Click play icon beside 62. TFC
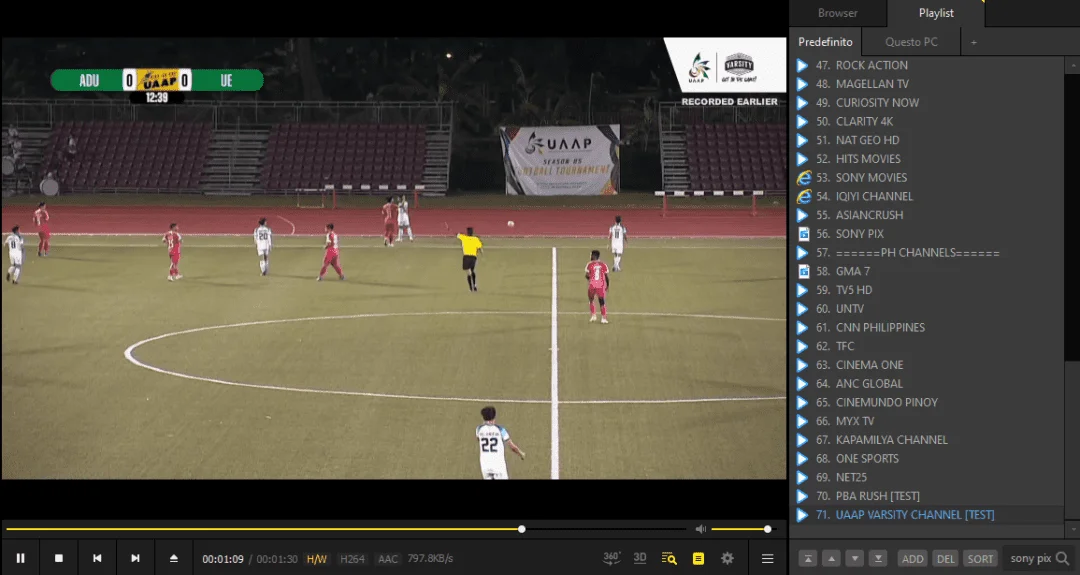Viewport: 1080px width, 575px height. (802, 346)
